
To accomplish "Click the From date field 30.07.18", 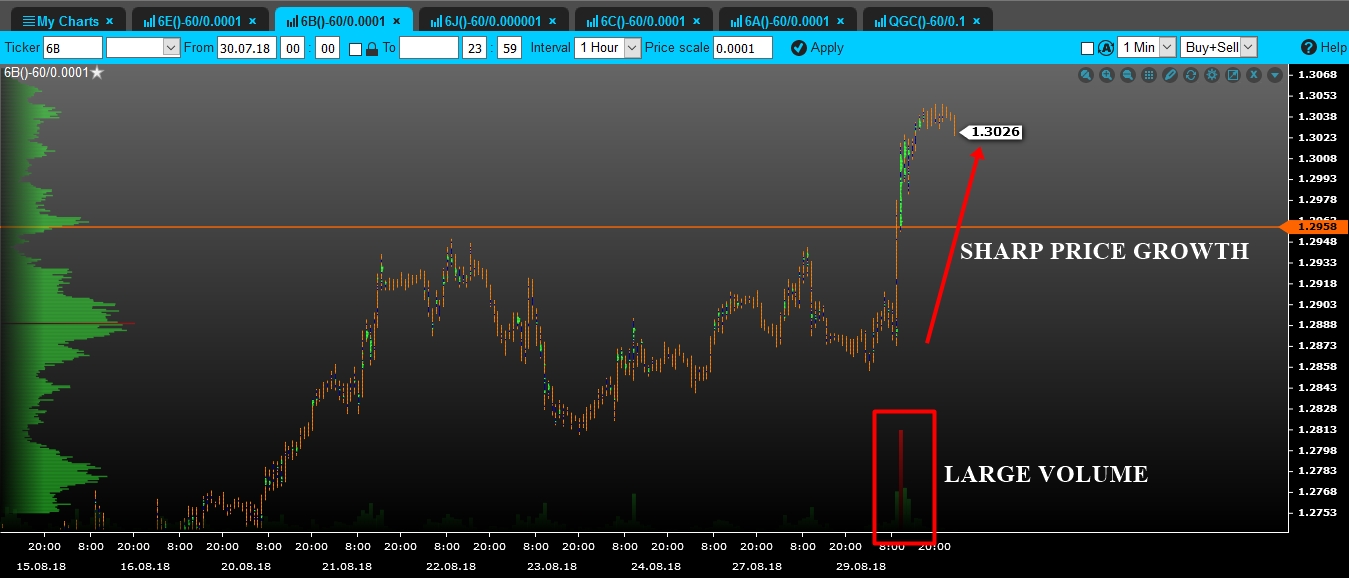I will coord(247,47).
